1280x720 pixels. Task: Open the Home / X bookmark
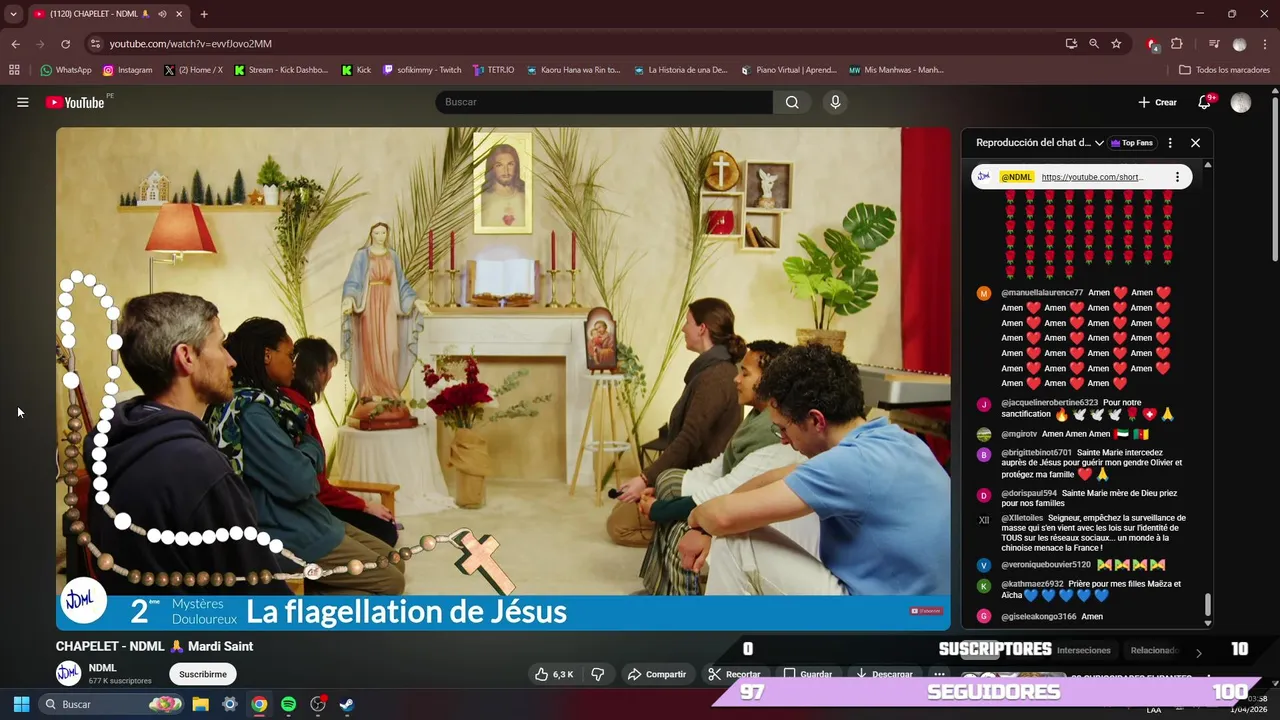coord(194,70)
